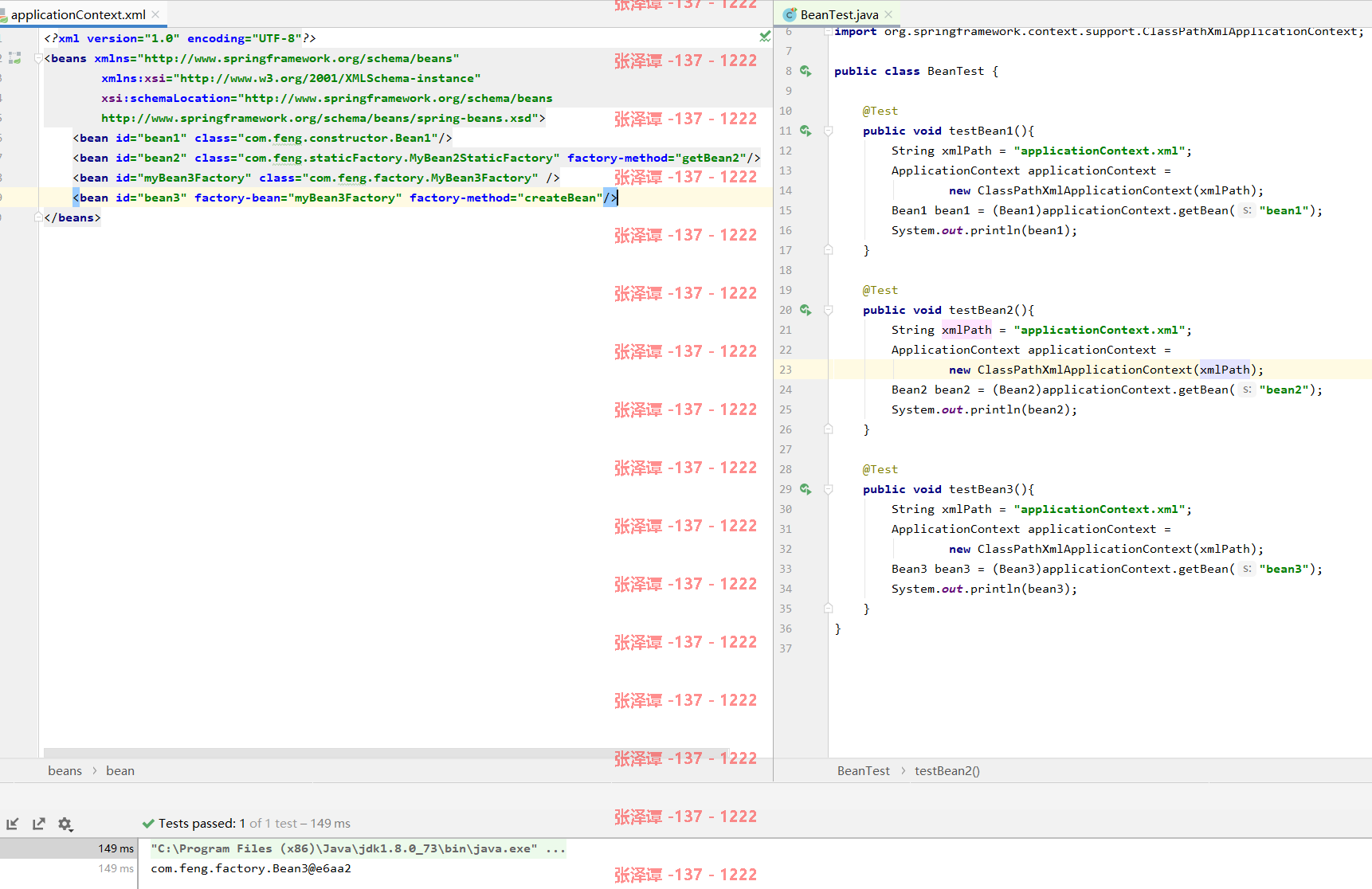Collapse the testBean1 method fold marker
The image size is (1372, 889).
pos(828,131)
